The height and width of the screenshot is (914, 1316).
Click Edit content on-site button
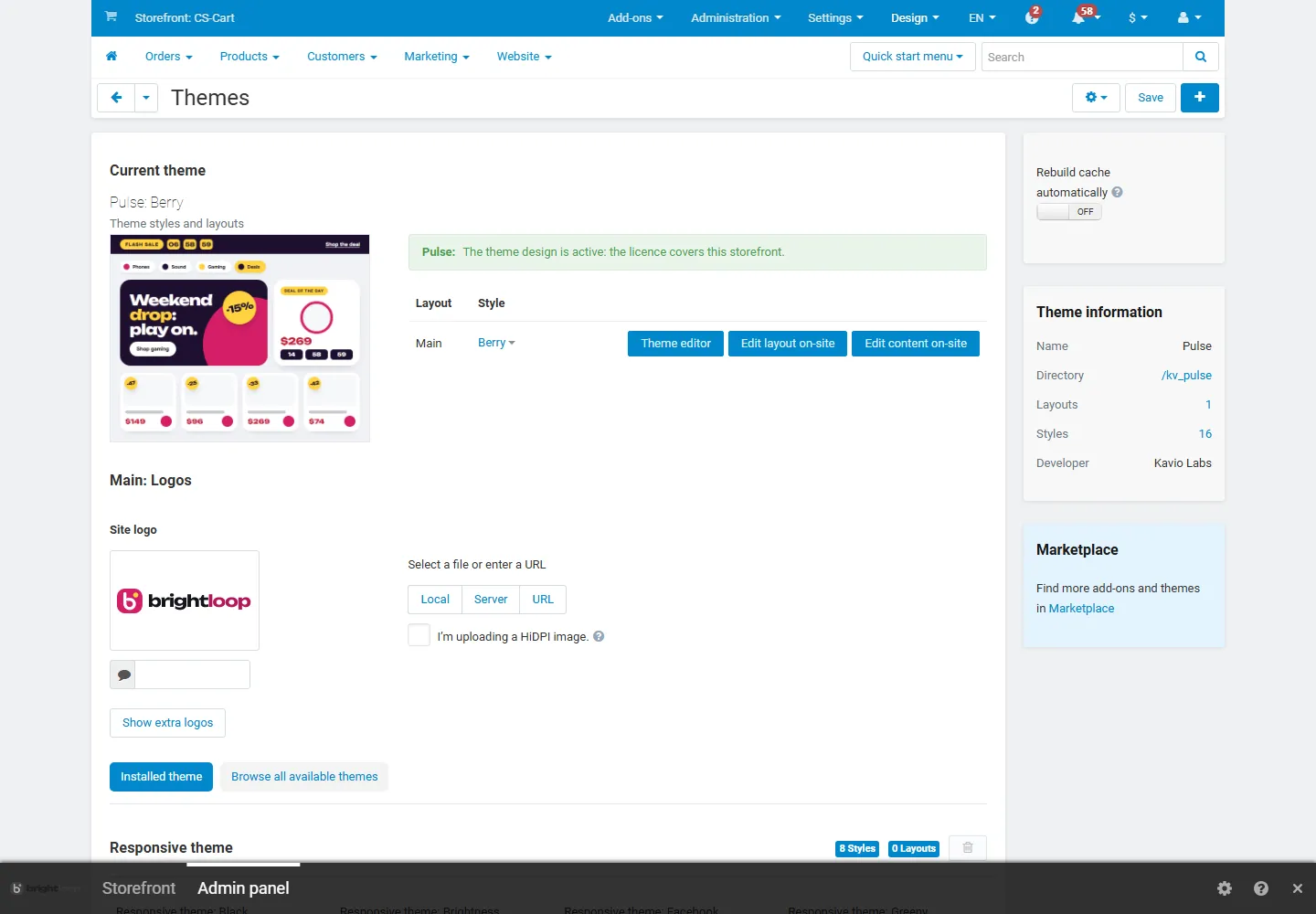click(916, 344)
